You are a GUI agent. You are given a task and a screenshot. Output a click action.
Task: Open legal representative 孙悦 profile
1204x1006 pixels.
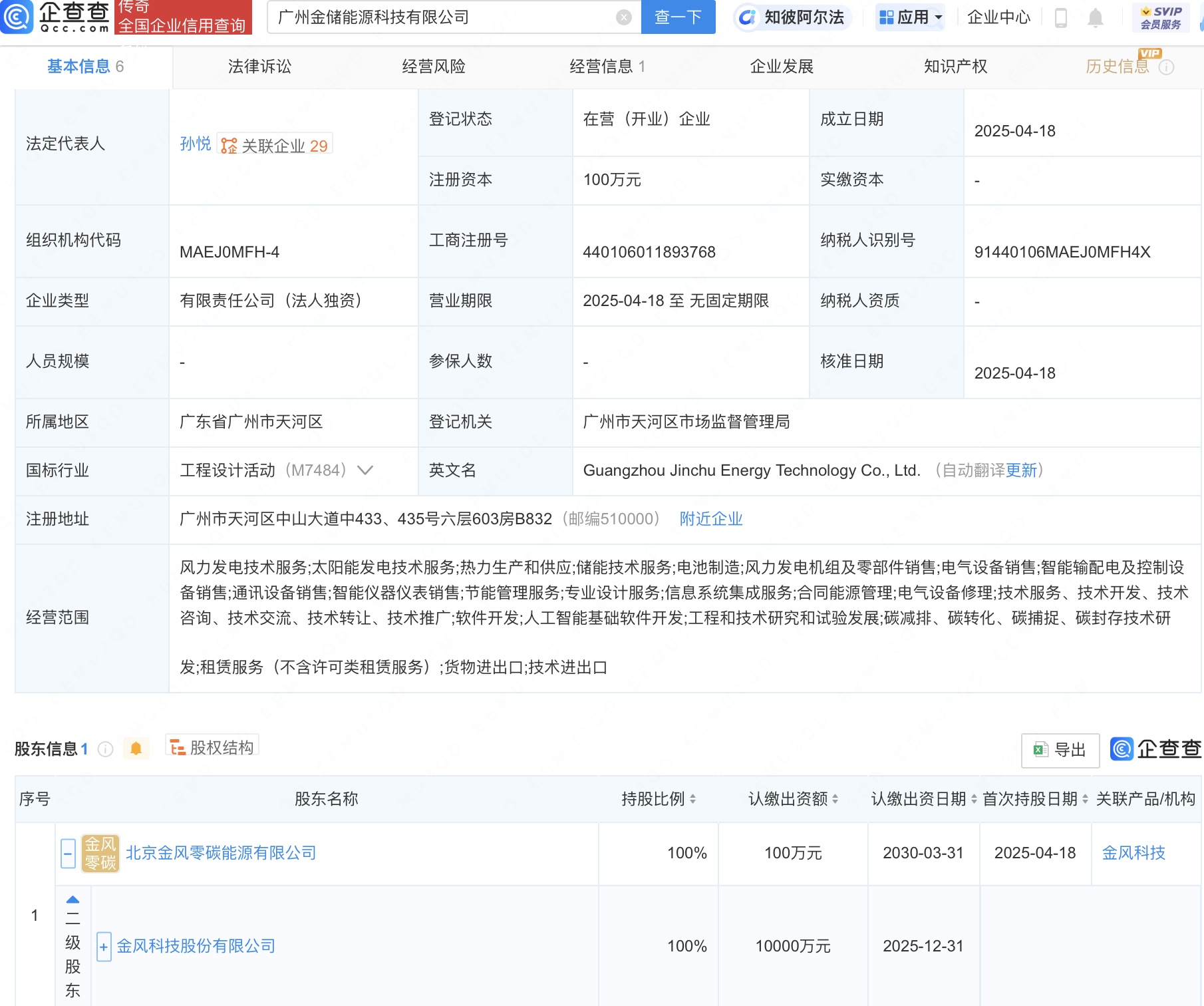(196, 144)
